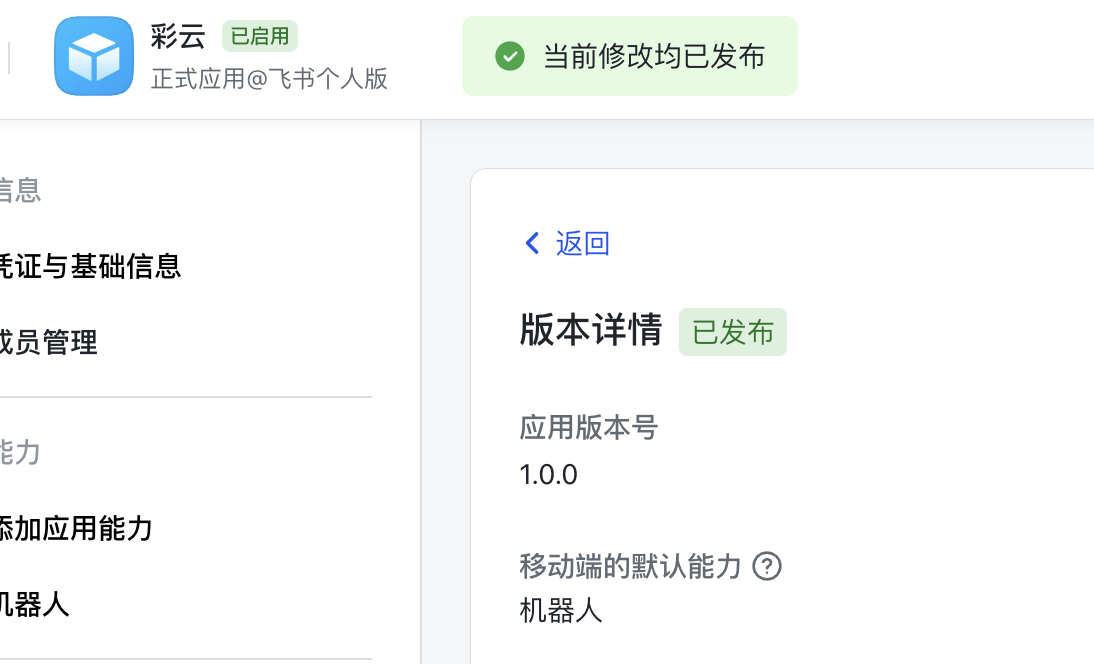This screenshot has width=1094, height=664.
Task: Toggle the 已启用 status badge
Action: click(259, 36)
